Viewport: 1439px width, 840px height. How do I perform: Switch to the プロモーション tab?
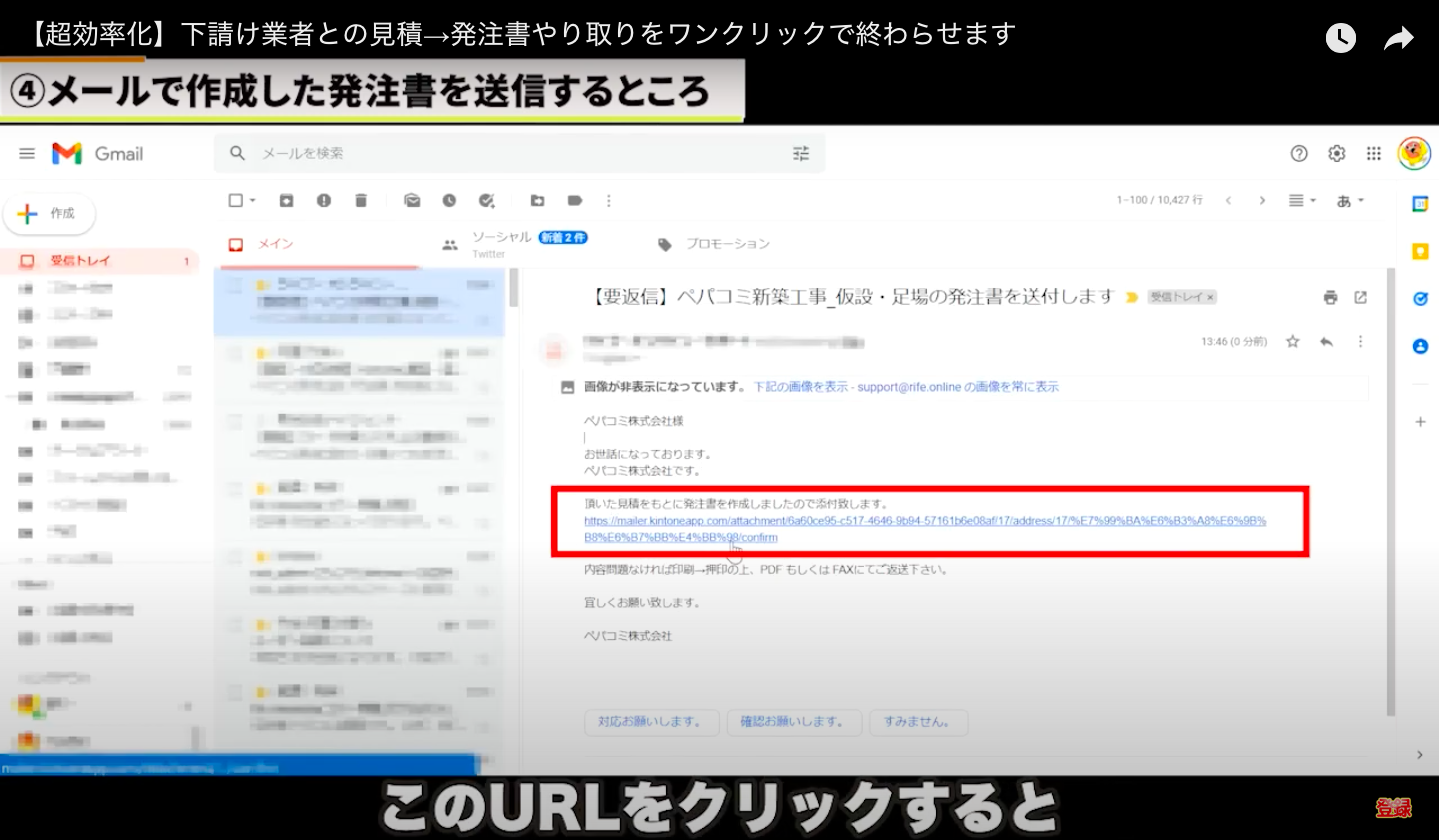point(727,244)
